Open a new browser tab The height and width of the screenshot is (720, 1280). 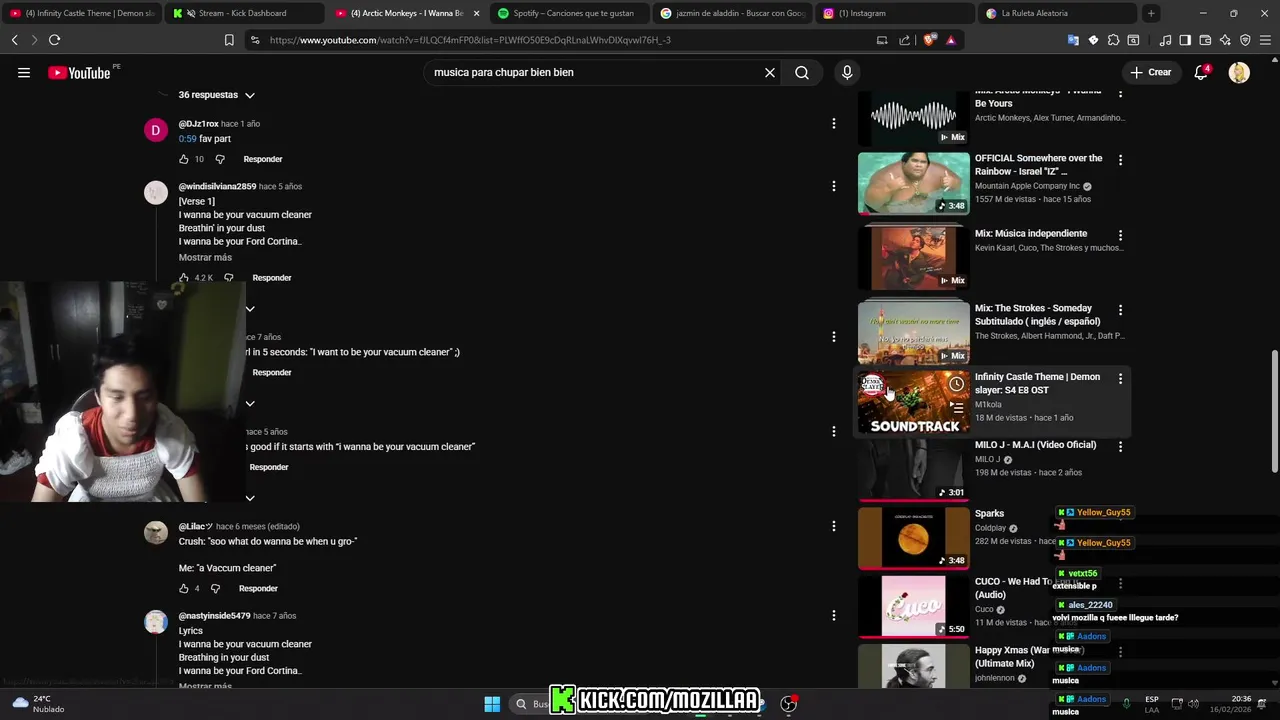click(x=1151, y=13)
